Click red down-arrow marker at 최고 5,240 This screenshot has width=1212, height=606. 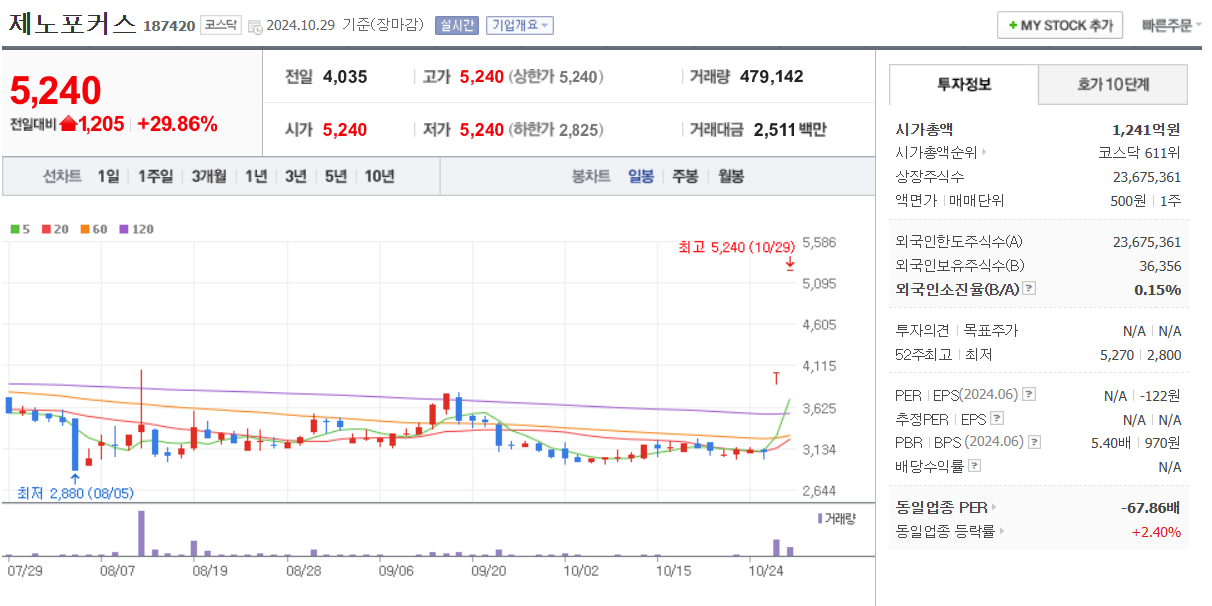click(x=790, y=263)
